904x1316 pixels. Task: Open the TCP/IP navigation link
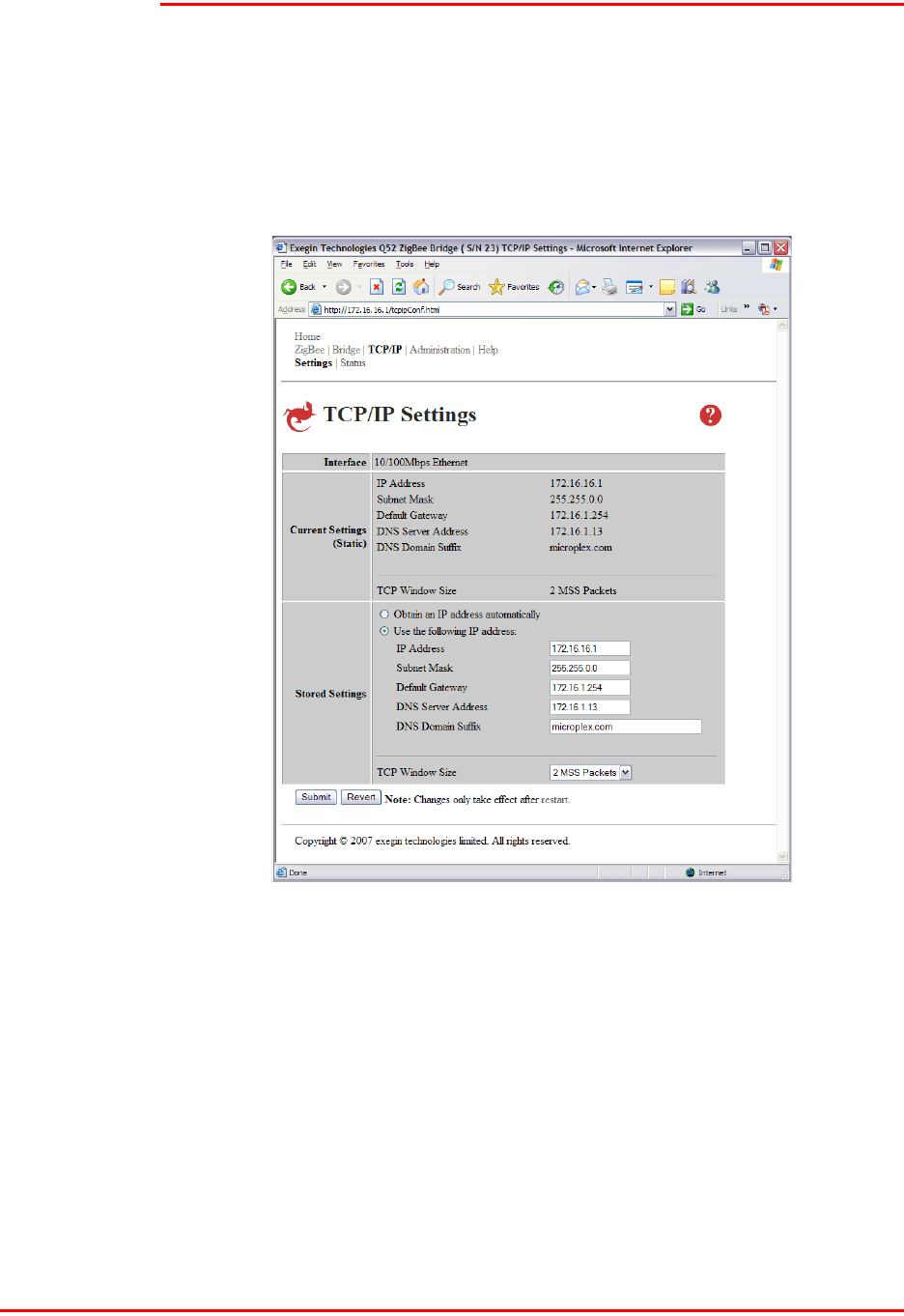pos(384,350)
